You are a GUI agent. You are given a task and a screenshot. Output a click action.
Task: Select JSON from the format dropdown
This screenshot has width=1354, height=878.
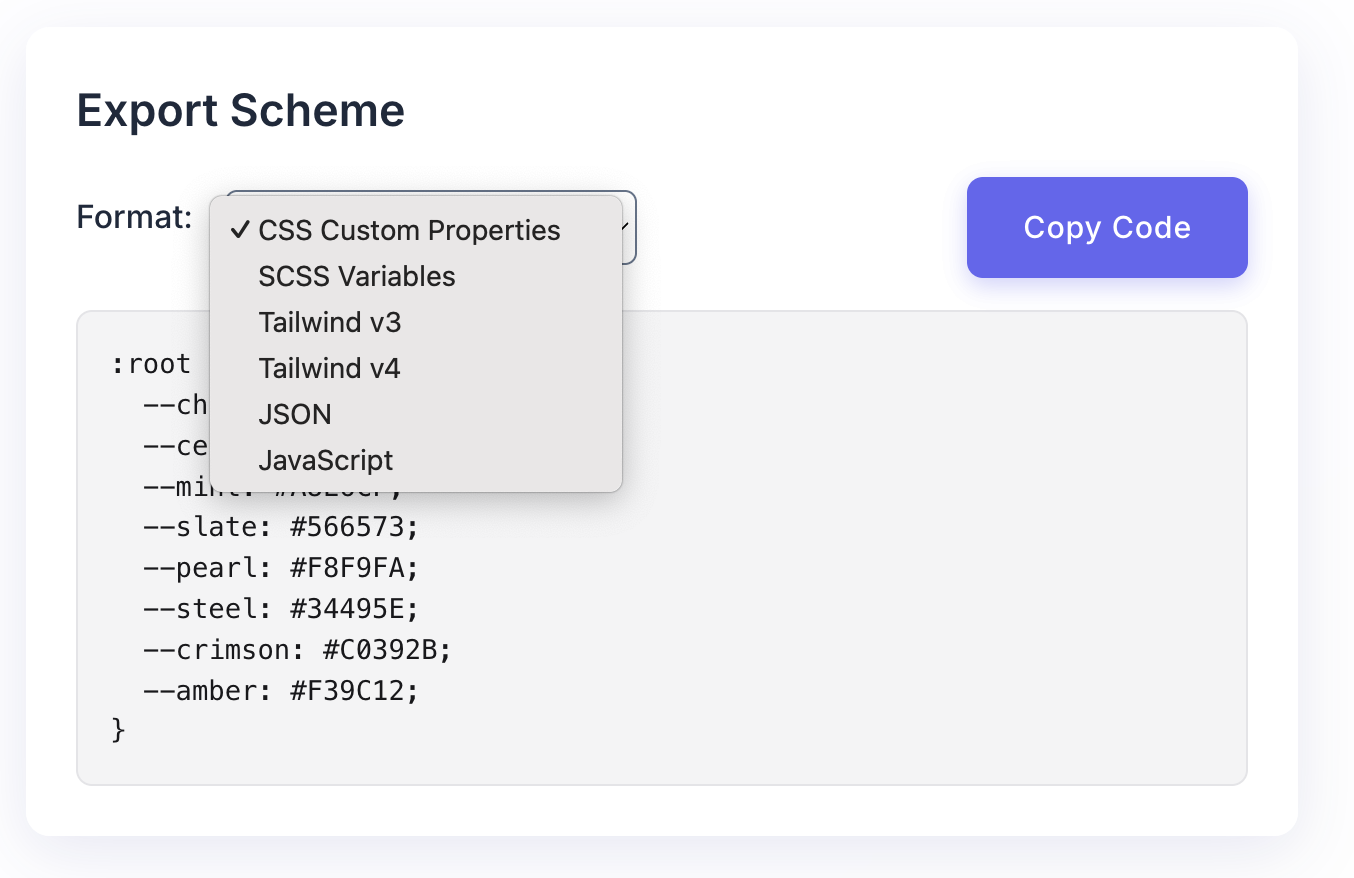294,414
